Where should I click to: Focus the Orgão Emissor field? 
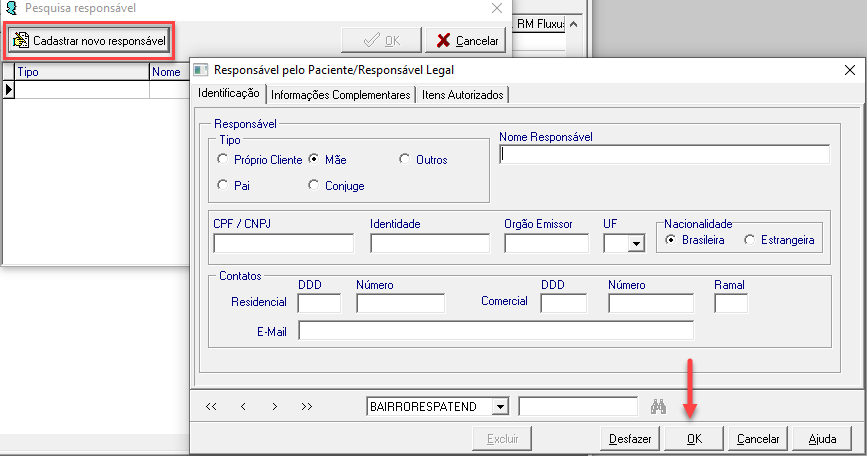coord(546,243)
